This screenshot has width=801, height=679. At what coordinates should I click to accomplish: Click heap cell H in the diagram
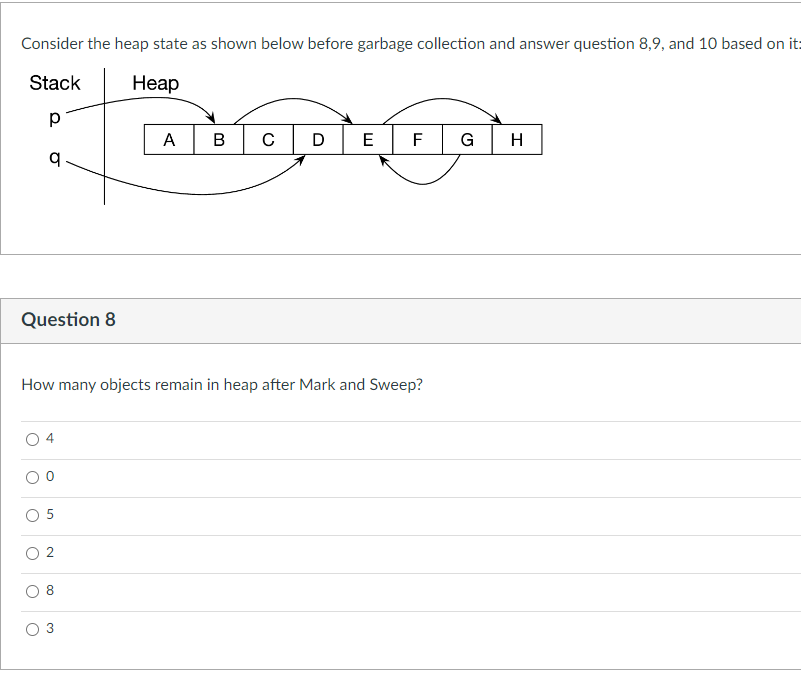click(x=516, y=139)
